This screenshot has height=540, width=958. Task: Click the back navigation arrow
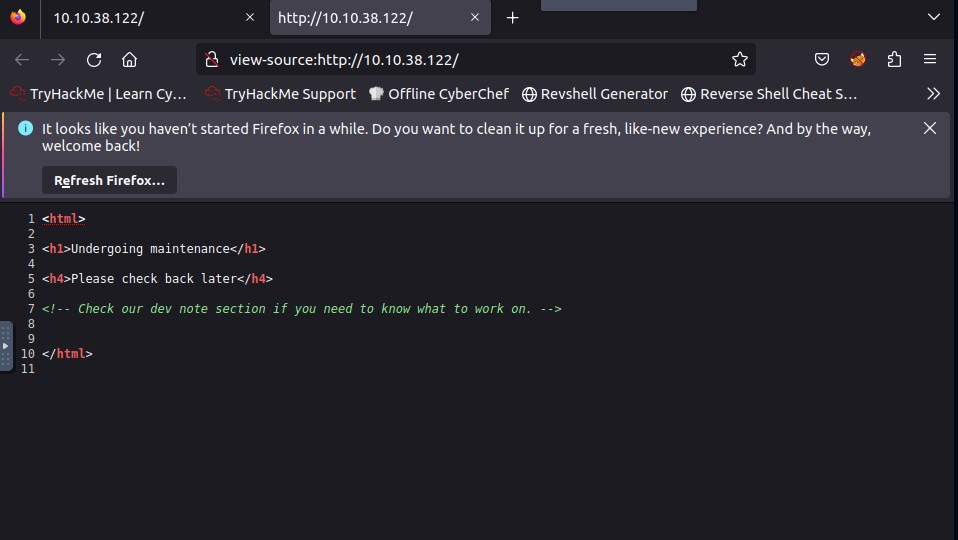click(x=22, y=60)
